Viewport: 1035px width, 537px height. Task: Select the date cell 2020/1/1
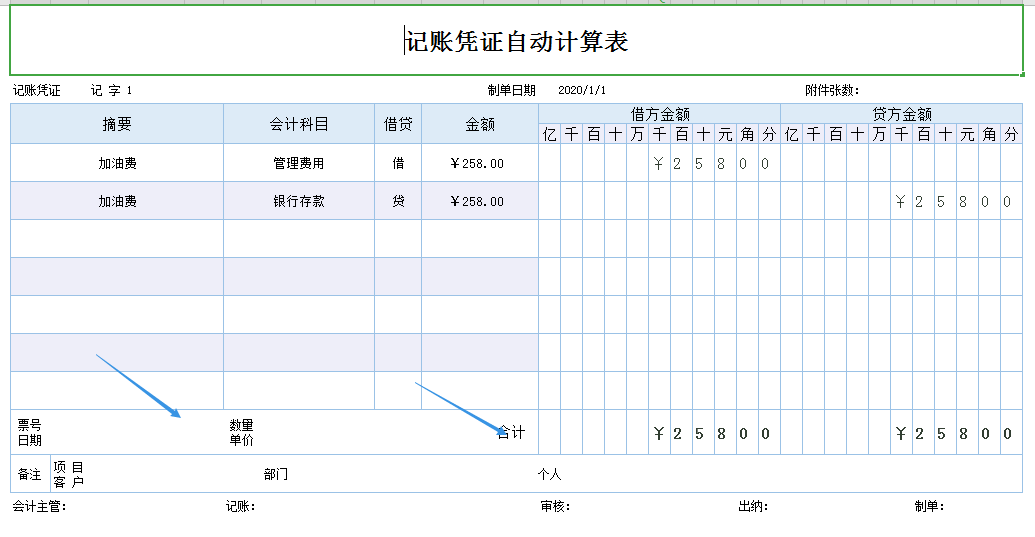(582, 90)
